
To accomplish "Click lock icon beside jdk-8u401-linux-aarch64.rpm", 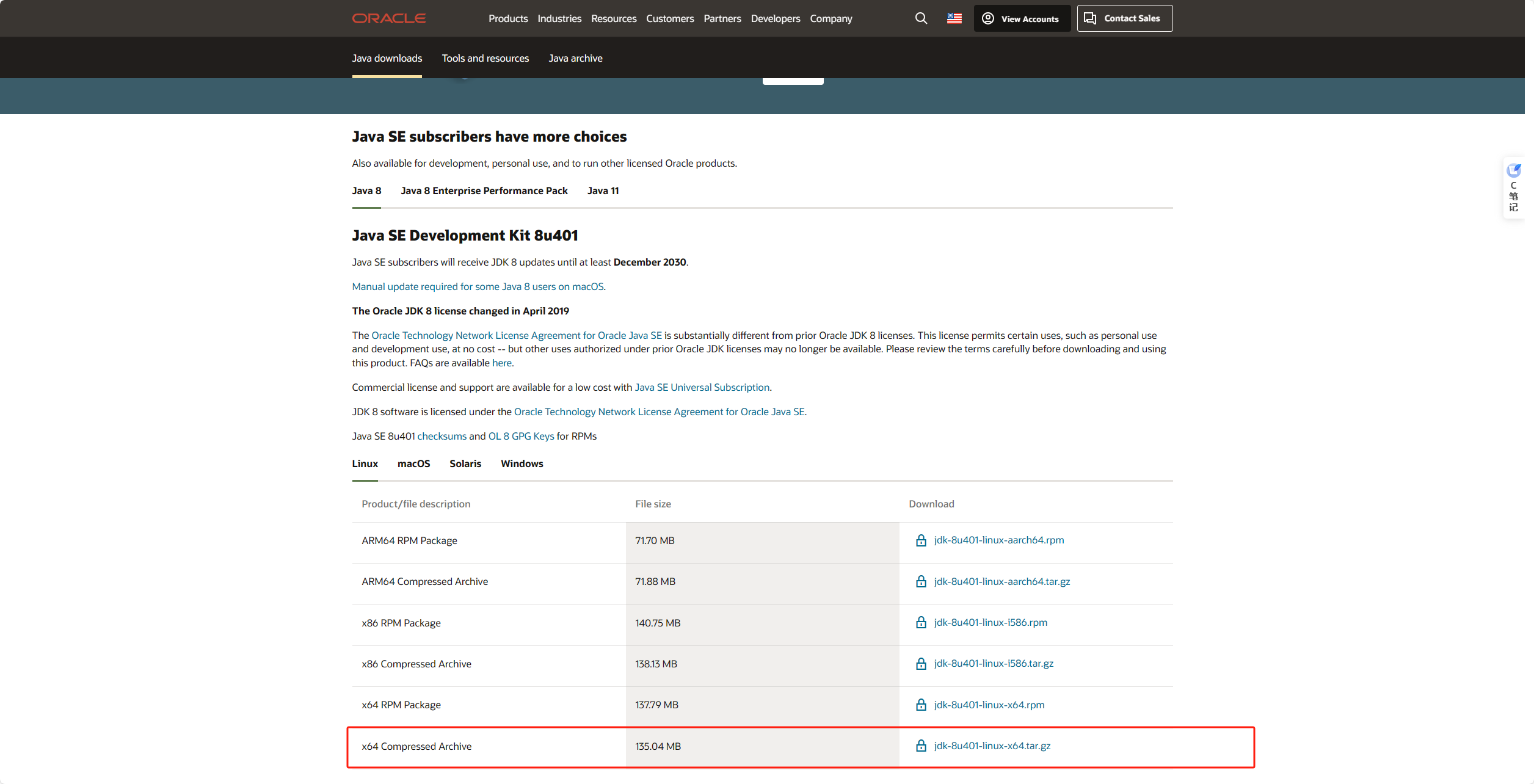I will click(921, 540).
